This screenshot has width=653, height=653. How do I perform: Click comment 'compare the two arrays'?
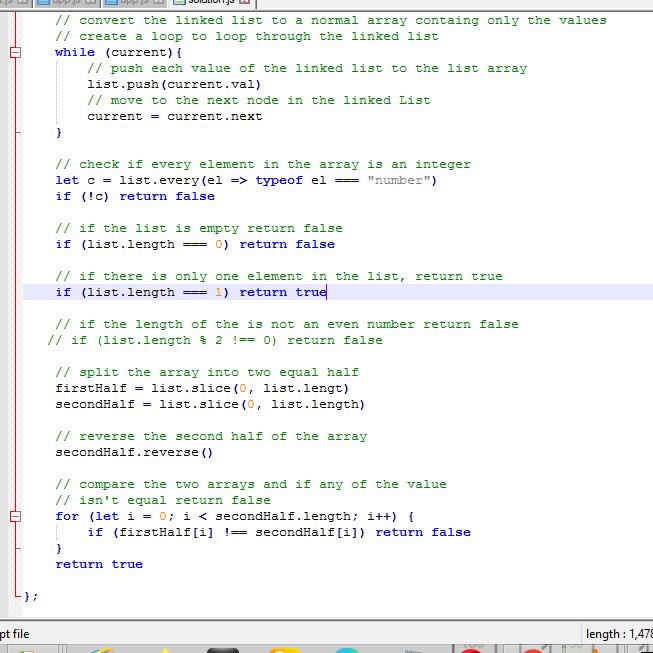(251, 484)
